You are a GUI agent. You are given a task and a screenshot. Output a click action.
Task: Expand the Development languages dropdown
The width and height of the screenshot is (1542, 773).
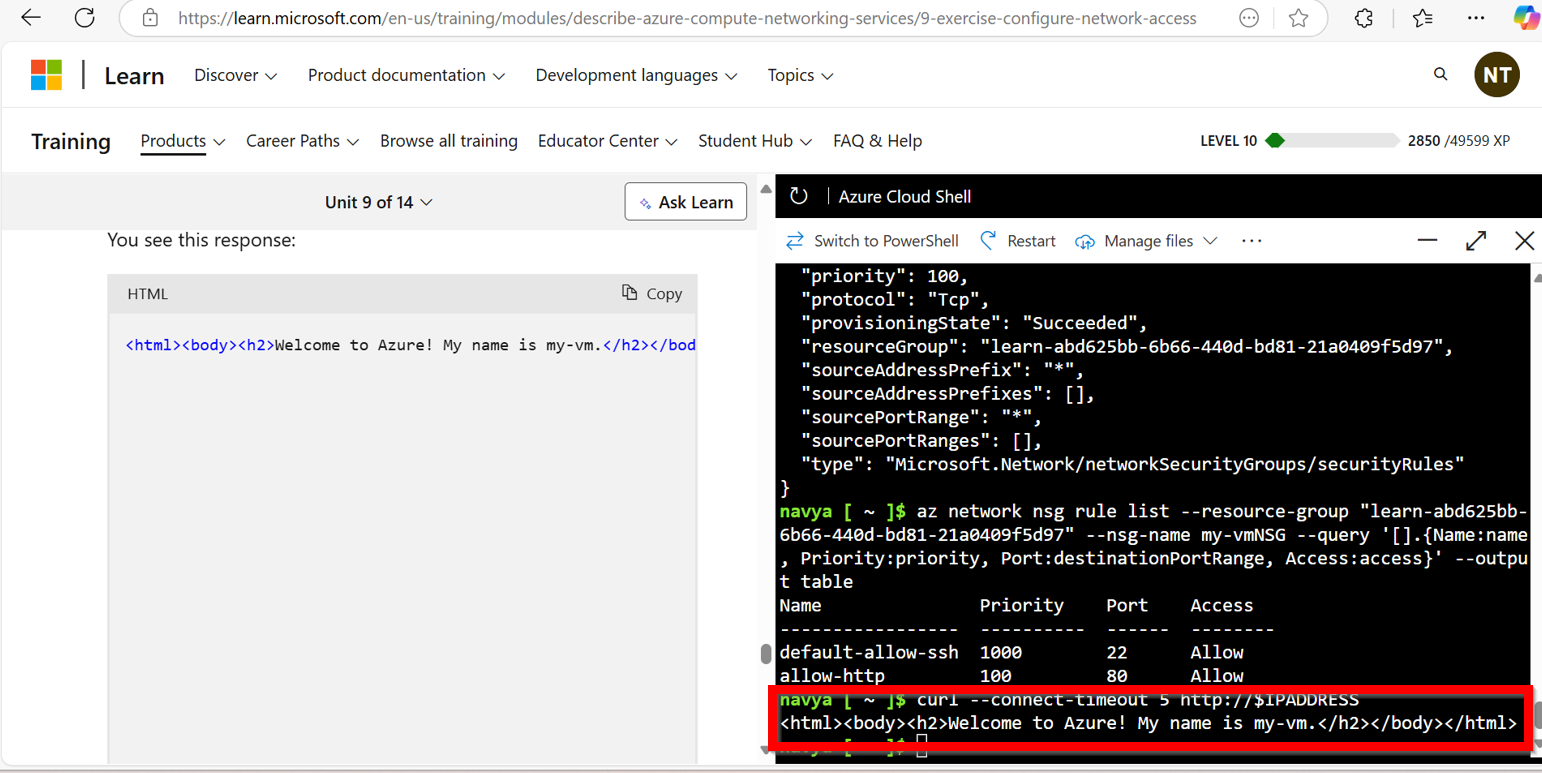[636, 75]
